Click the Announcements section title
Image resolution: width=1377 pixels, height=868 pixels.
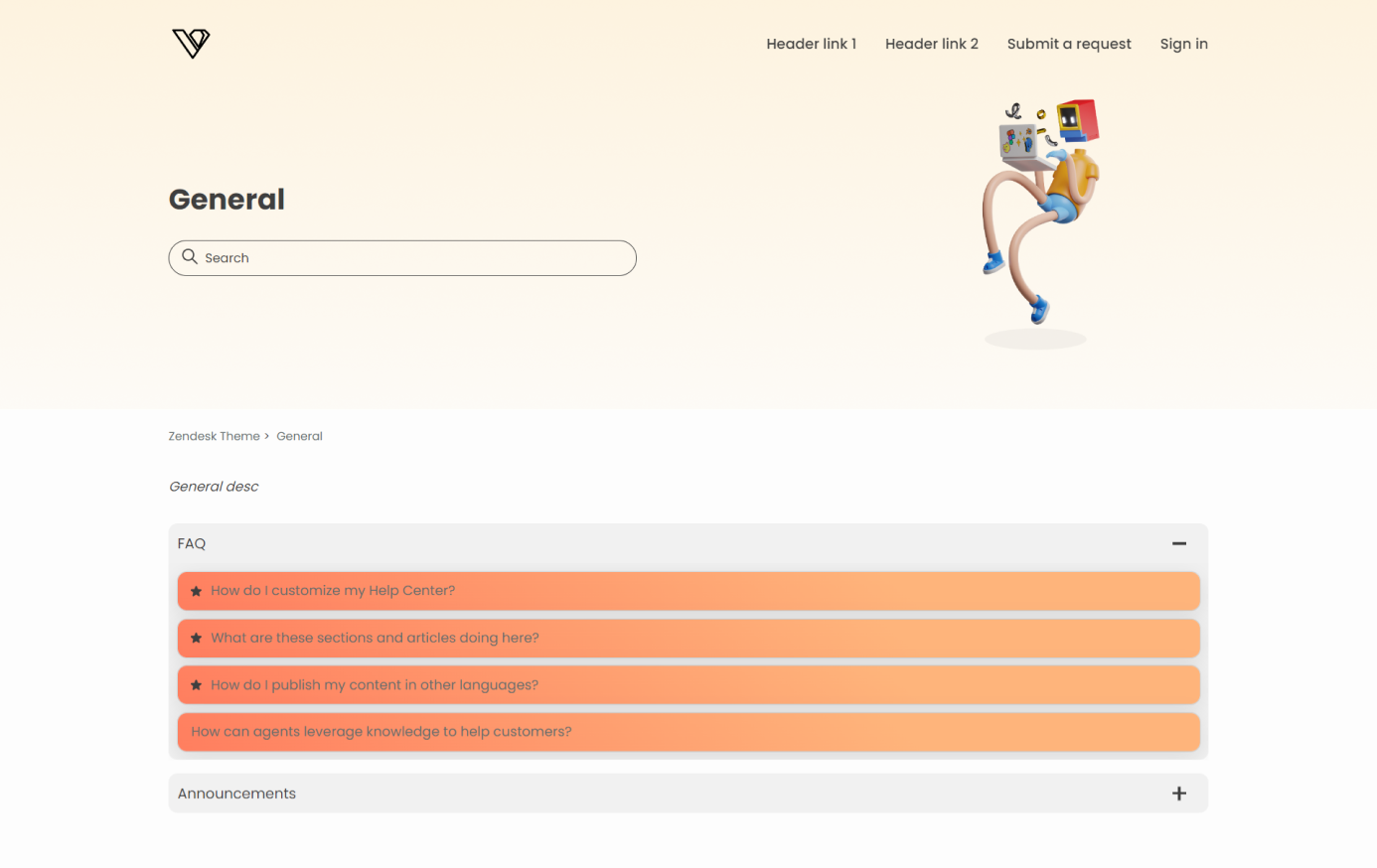click(236, 794)
